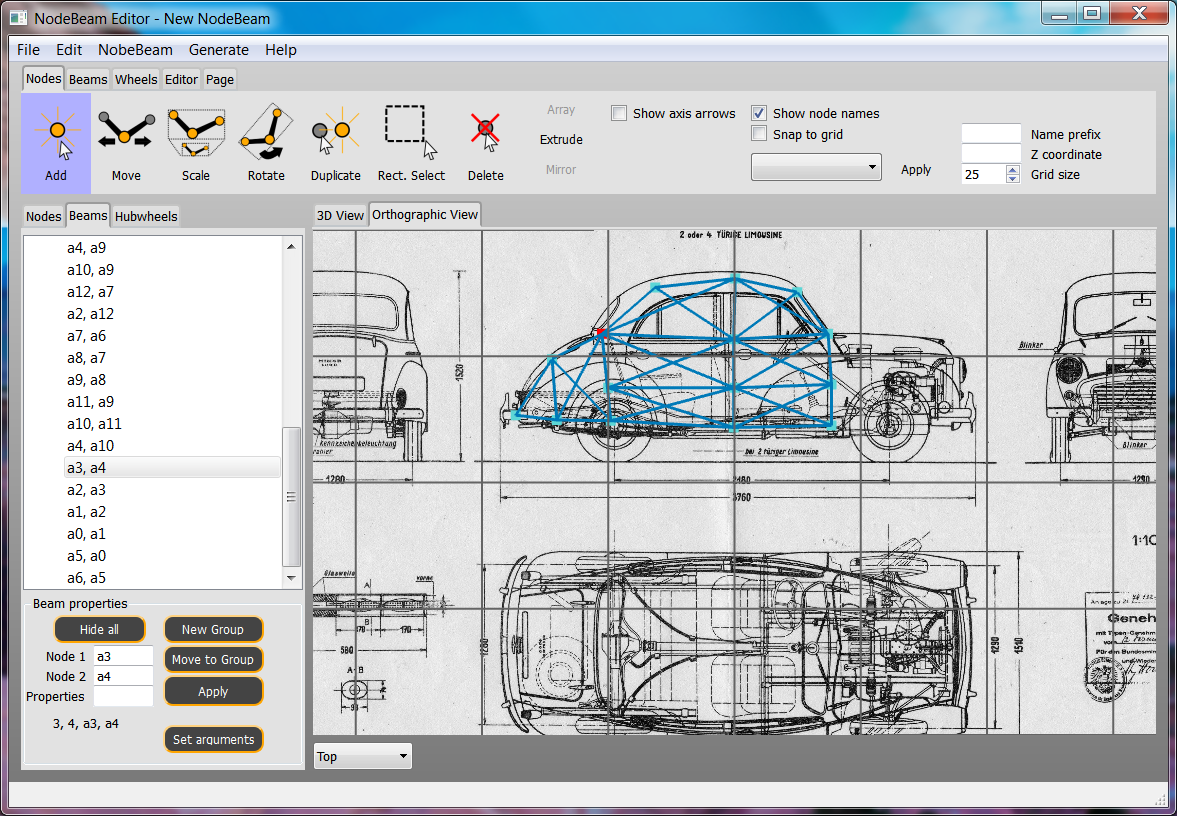Open the Help menu
Screen dimensions: 1177x816
(x=281, y=50)
